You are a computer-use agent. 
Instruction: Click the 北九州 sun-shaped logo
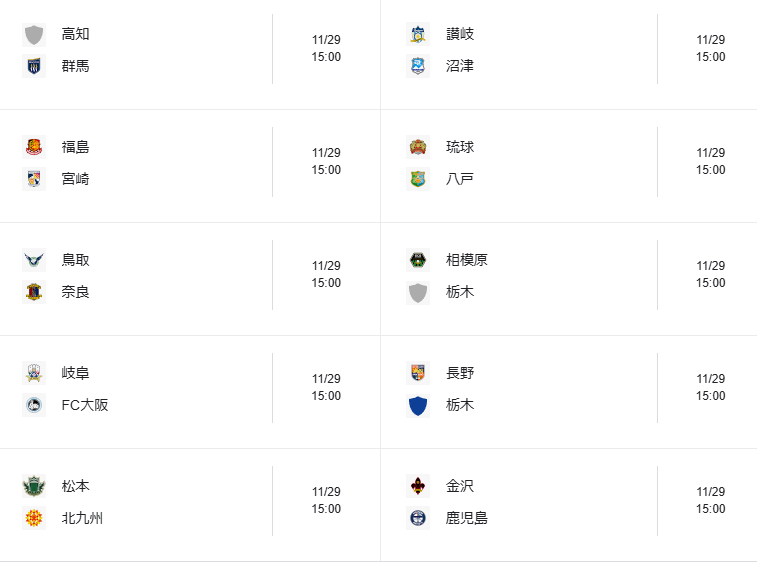[34, 518]
